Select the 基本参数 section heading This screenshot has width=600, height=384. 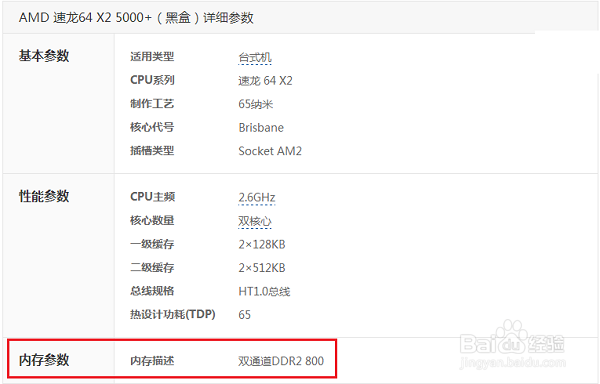click(x=44, y=56)
